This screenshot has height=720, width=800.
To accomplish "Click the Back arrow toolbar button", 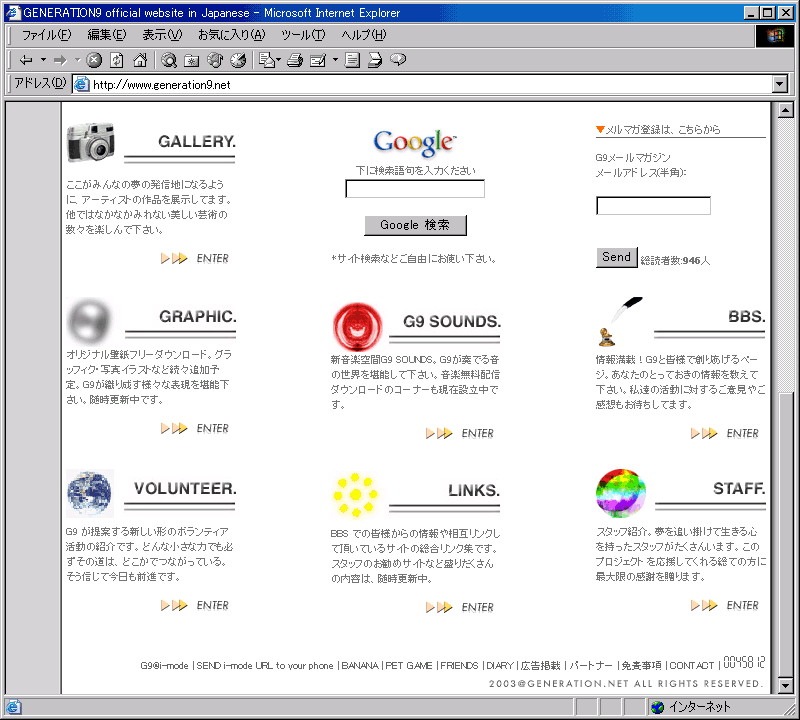I will coord(26,61).
